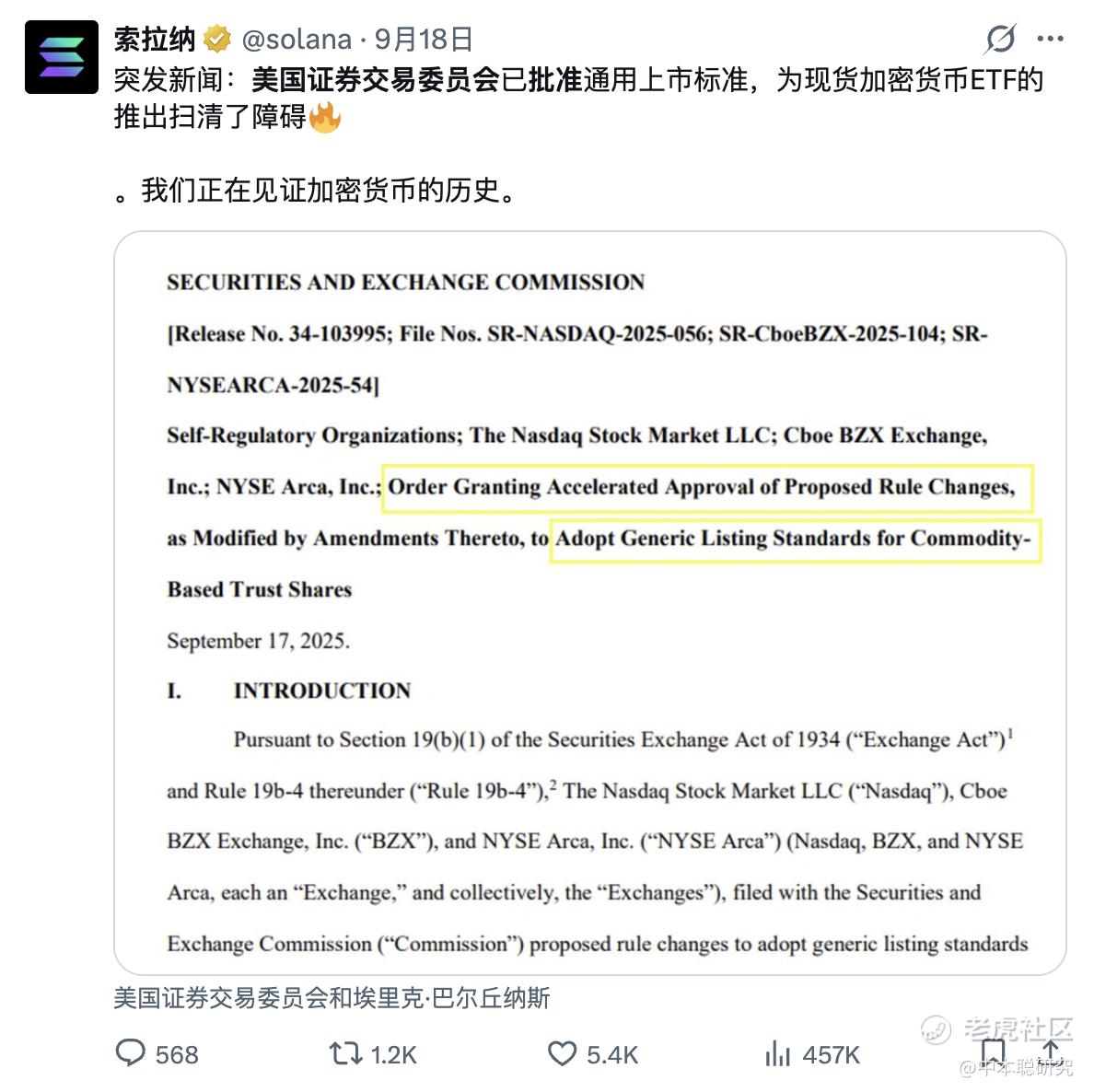1094x1092 pixels.
Task: Open the 568 replies count
Action: [177, 1054]
